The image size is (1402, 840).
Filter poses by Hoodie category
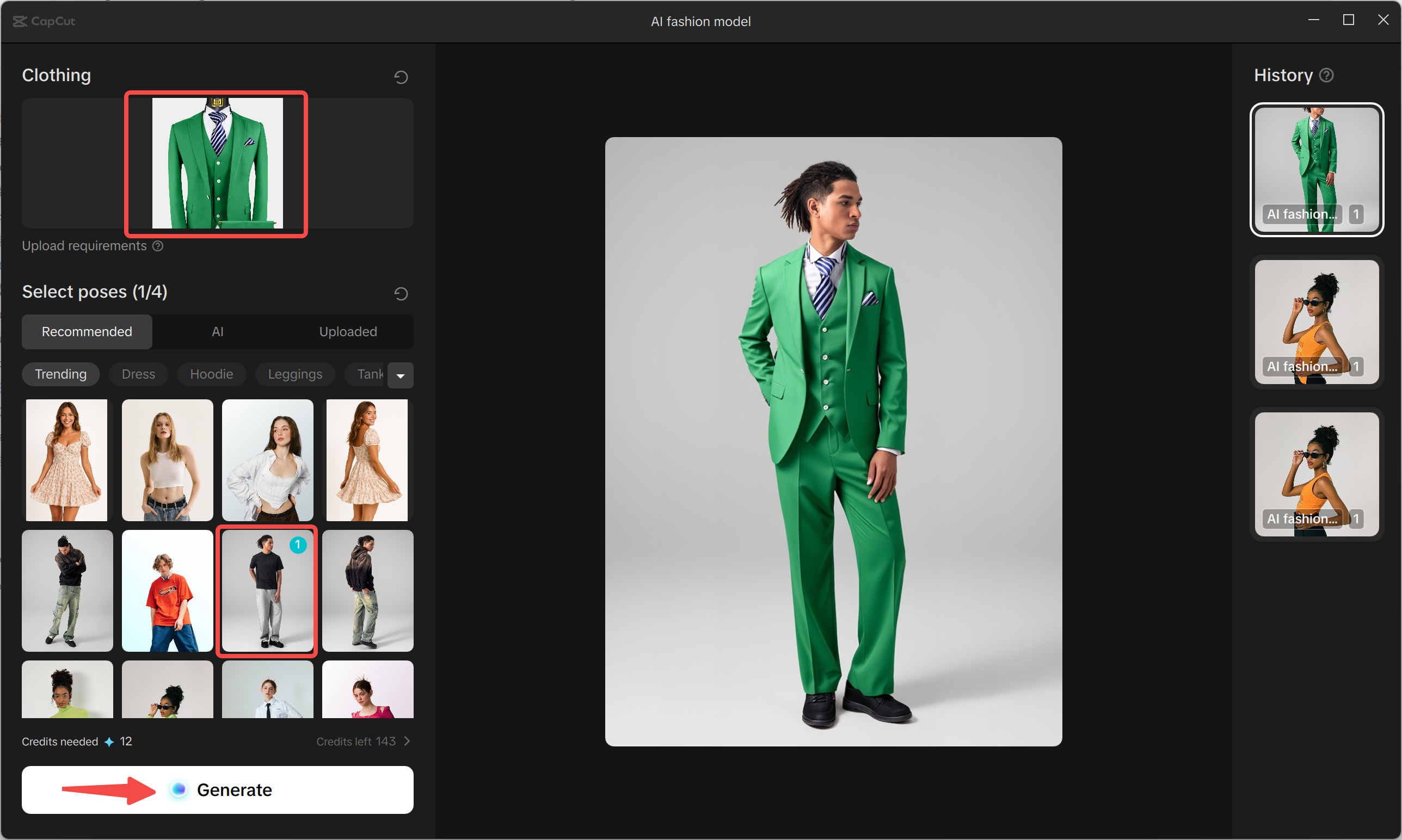tap(211, 374)
